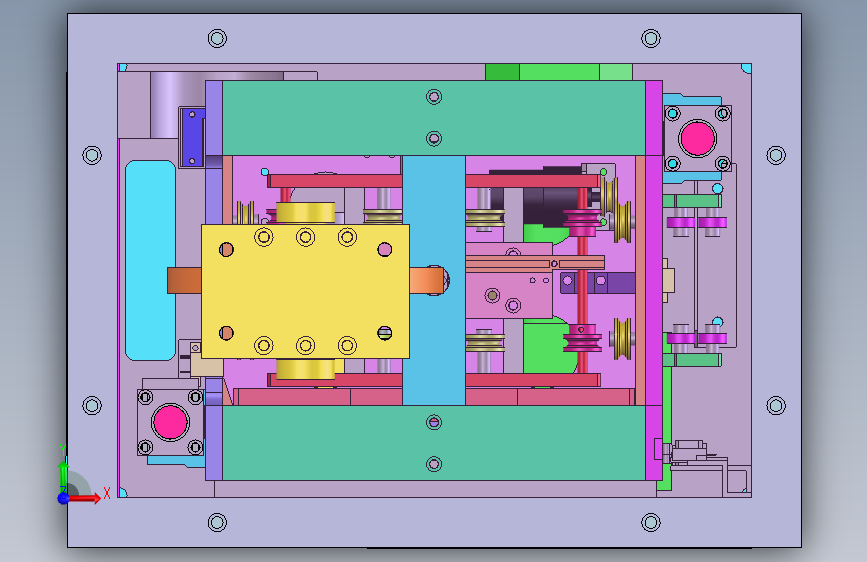Click the bottom-right mounting hole of base plate
The width and height of the screenshot is (867, 562).
pyautogui.click(x=651, y=522)
